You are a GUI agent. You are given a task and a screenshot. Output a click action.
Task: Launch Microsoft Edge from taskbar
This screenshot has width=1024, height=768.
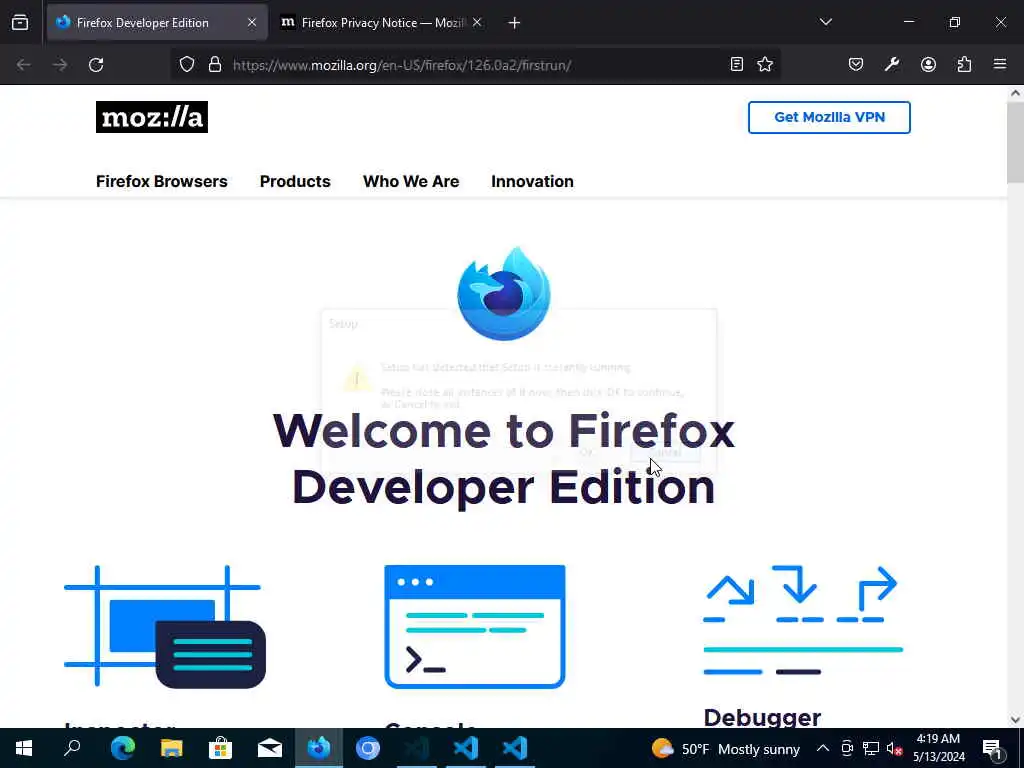[122, 748]
